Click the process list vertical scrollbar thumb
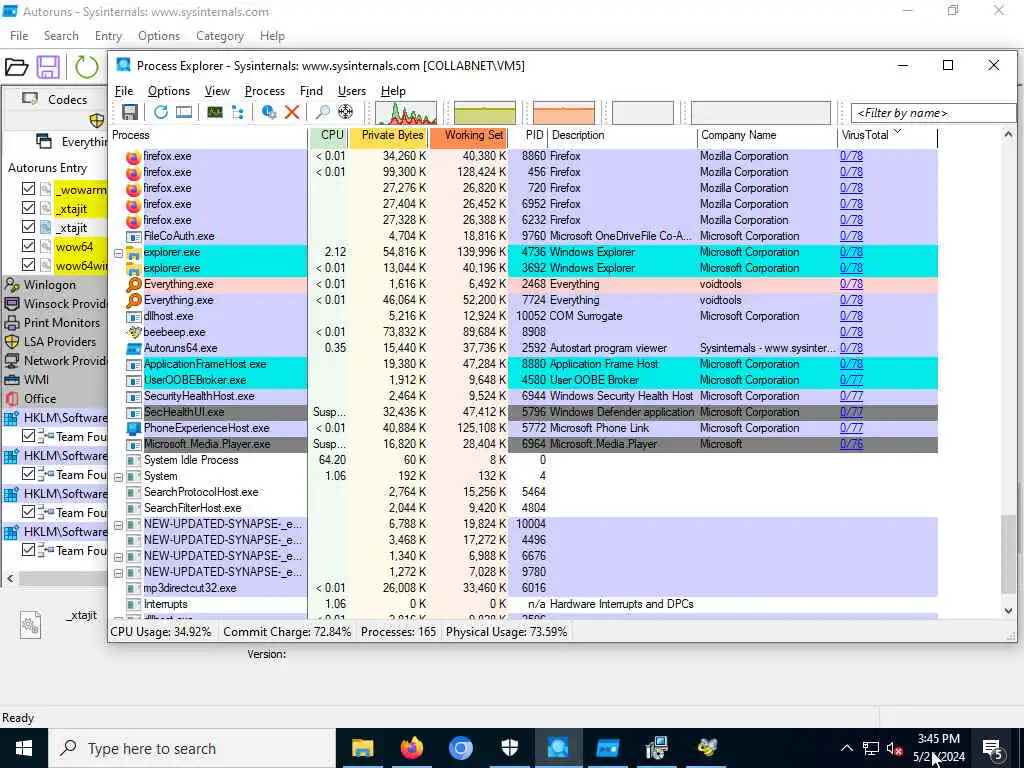This screenshot has height=768, width=1024. pyautogui.click(x=1008, y=552)
